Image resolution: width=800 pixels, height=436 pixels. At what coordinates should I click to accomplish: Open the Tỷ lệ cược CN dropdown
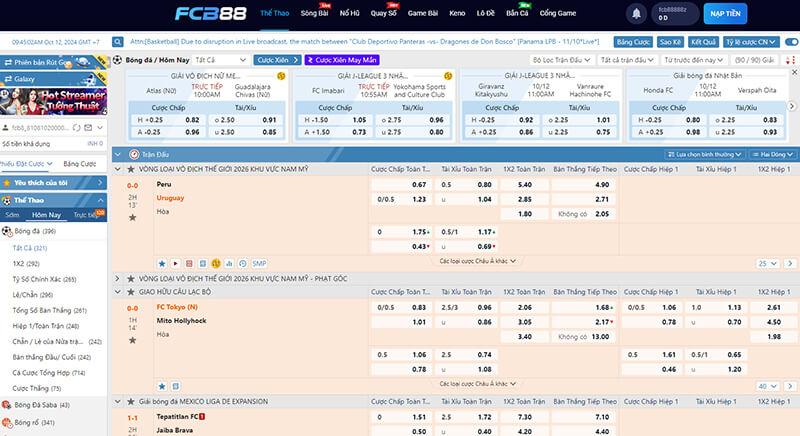(751, 43)
